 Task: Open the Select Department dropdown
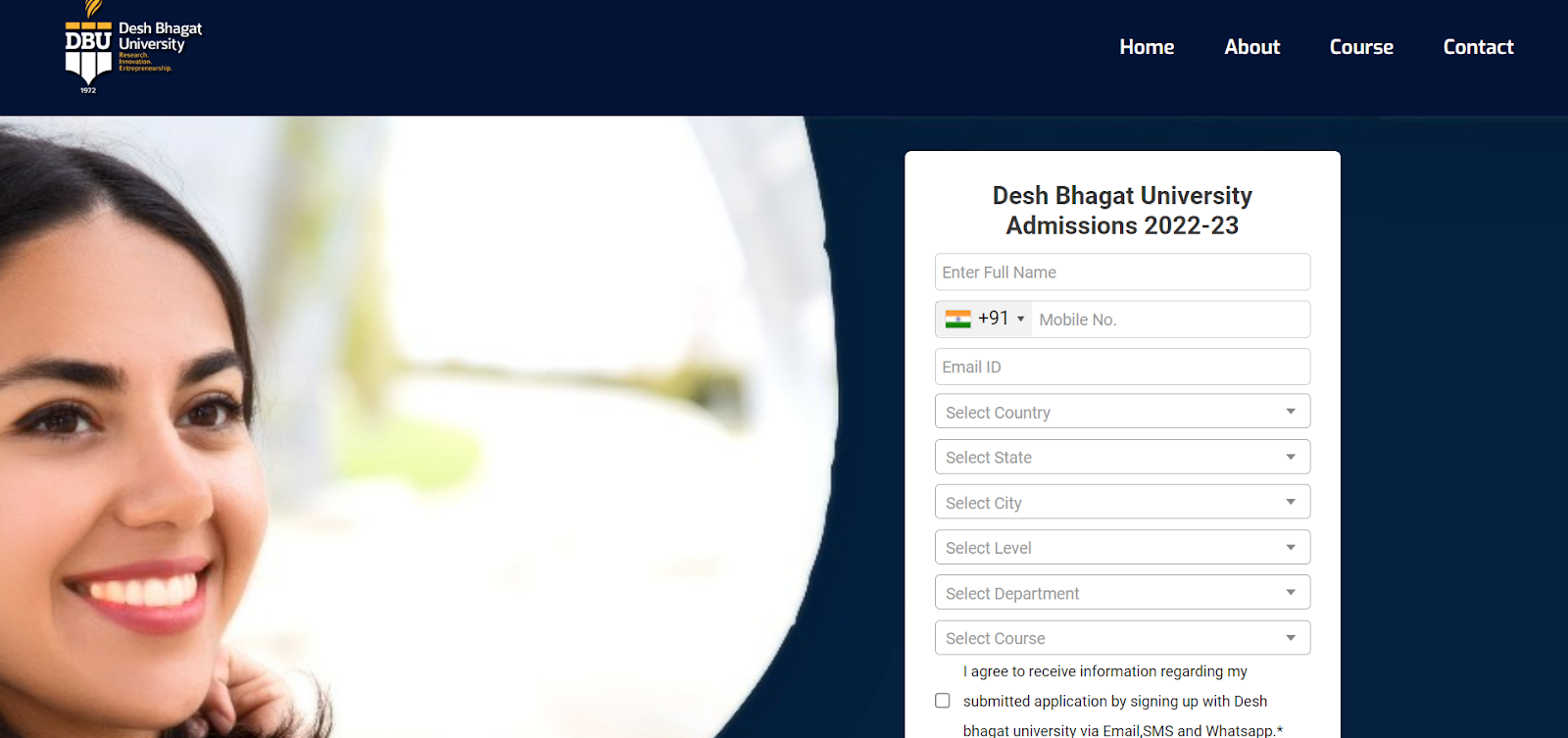point(1122,592)
